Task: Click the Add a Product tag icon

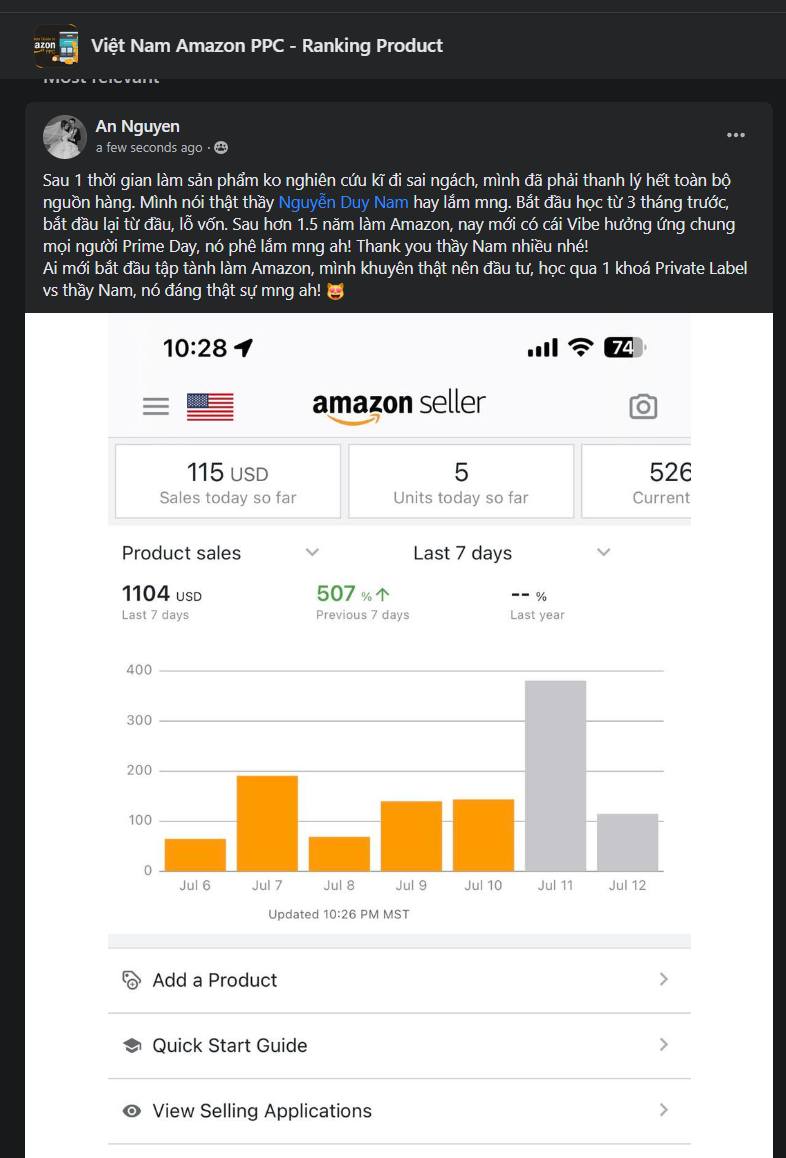Action: tap(131, 980)
